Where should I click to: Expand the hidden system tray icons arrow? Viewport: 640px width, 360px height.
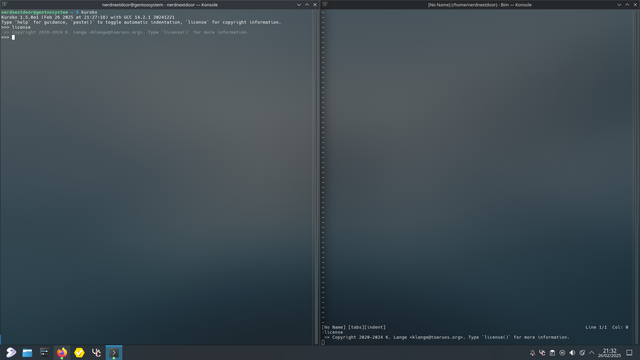point(592,353)
